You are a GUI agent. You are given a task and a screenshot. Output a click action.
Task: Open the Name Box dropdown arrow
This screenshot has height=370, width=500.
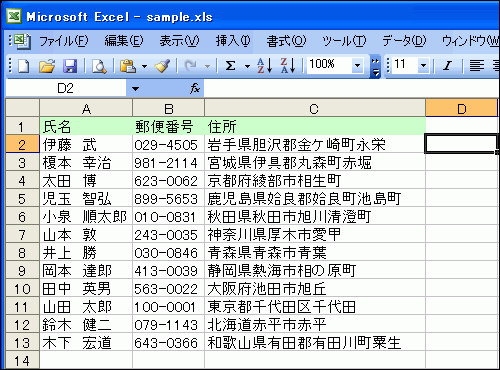135,89
